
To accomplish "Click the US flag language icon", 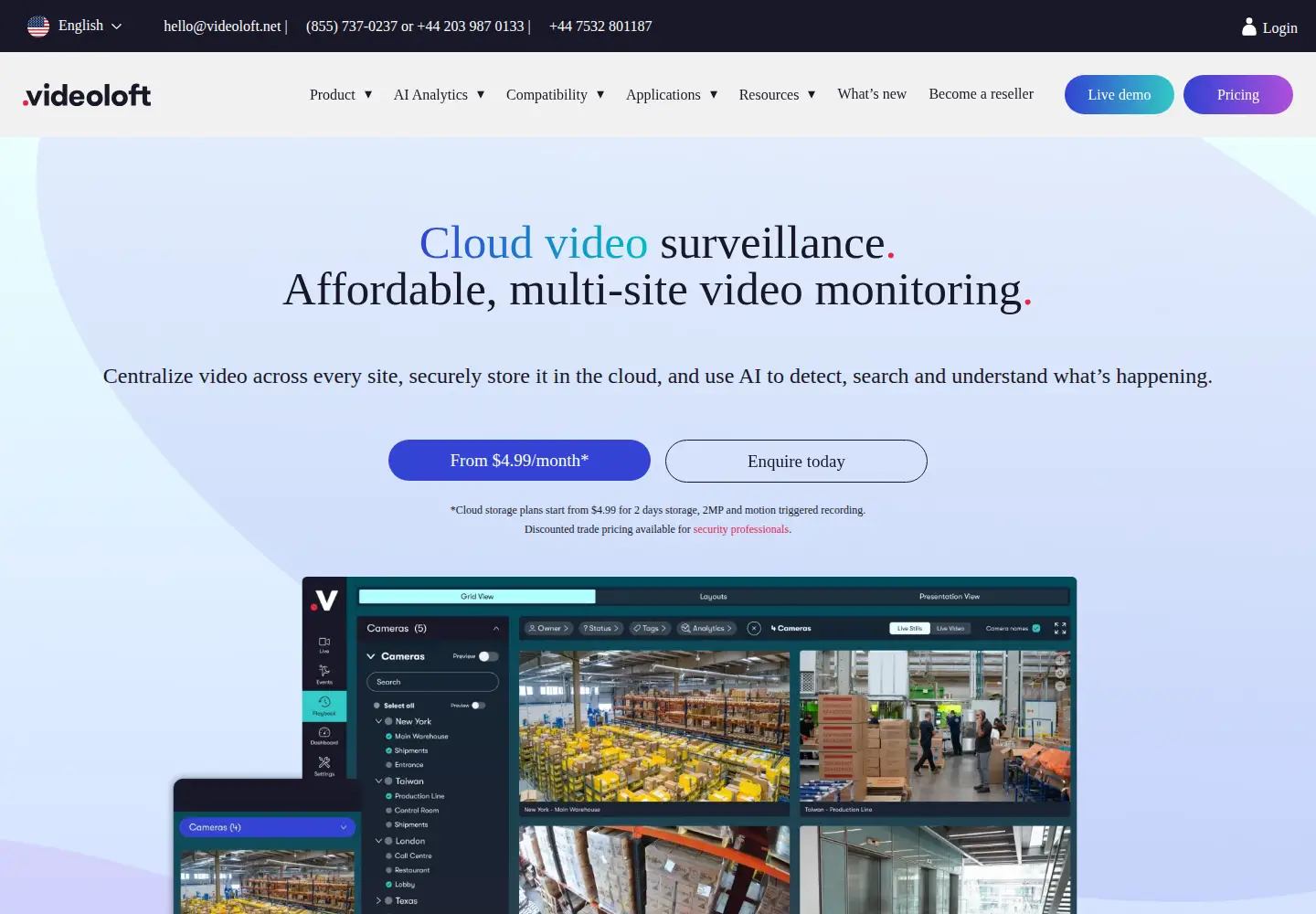I will point(38,27).
